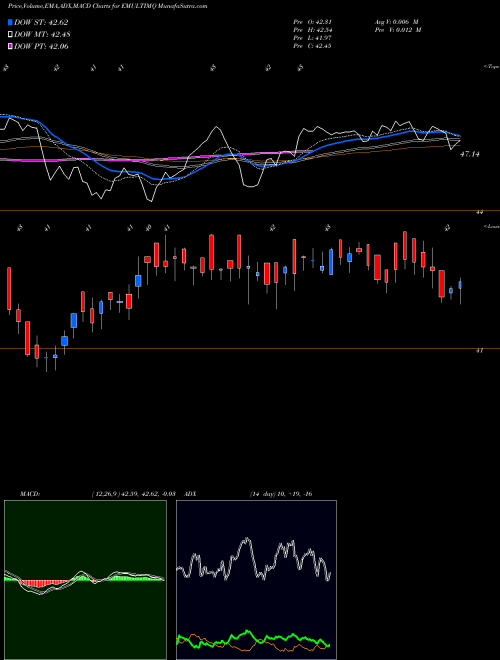Click the ADX (14 day) values text

click(x=281, y=494)
